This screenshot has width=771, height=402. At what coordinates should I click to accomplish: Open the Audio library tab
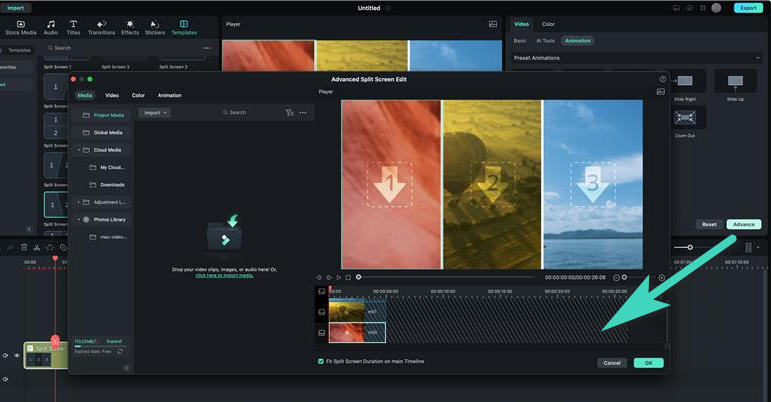[x=51, y=28]
